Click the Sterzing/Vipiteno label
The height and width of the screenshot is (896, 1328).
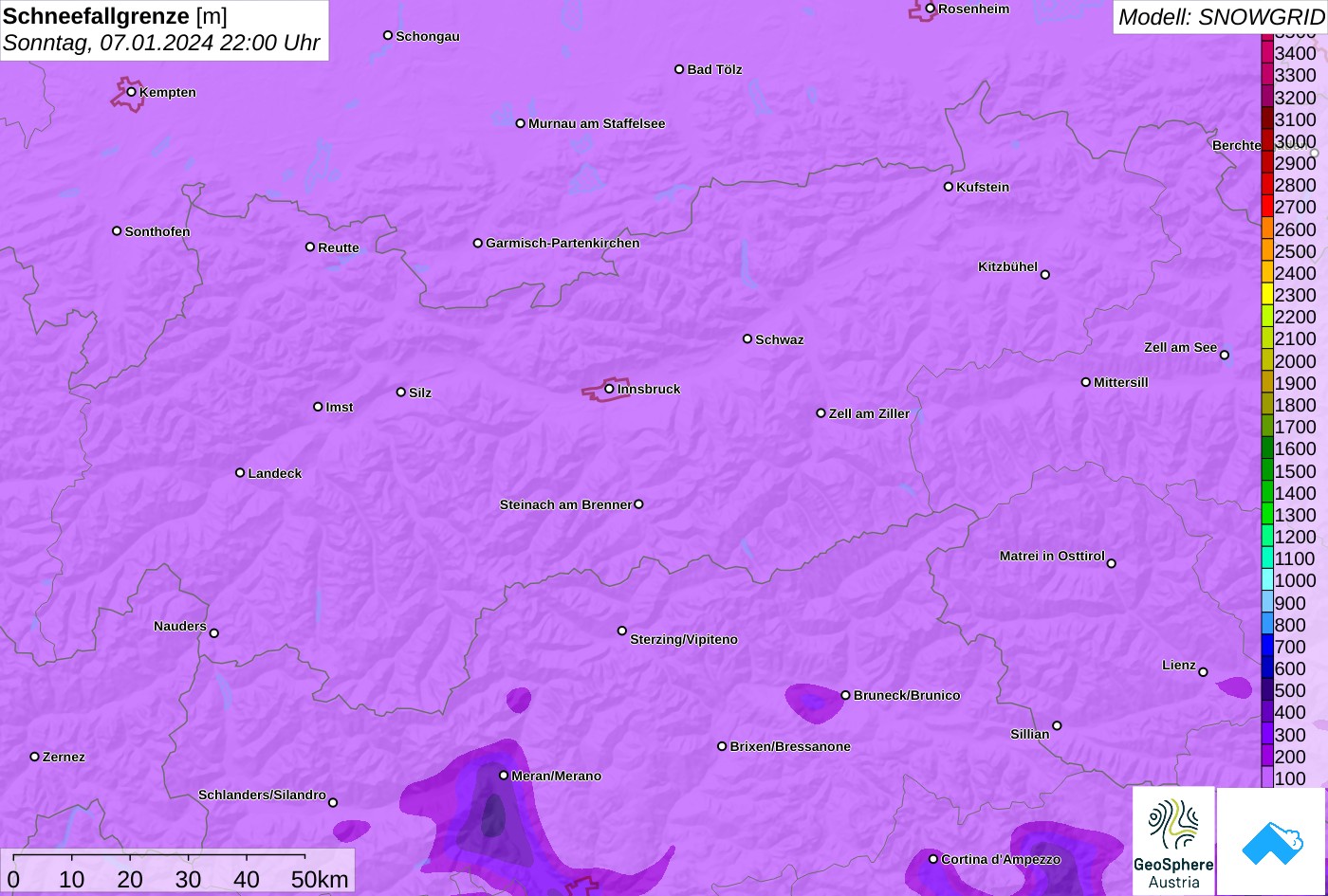click(684, 640)
